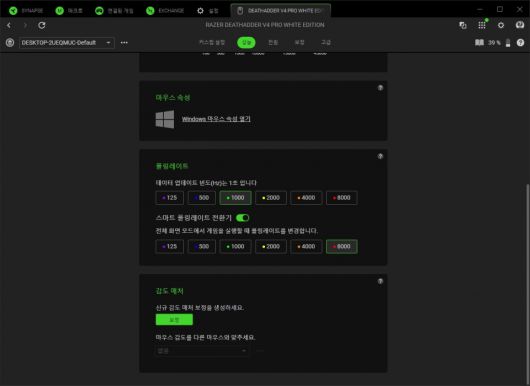Switch to the Customize sub-tab

point(212,42)
